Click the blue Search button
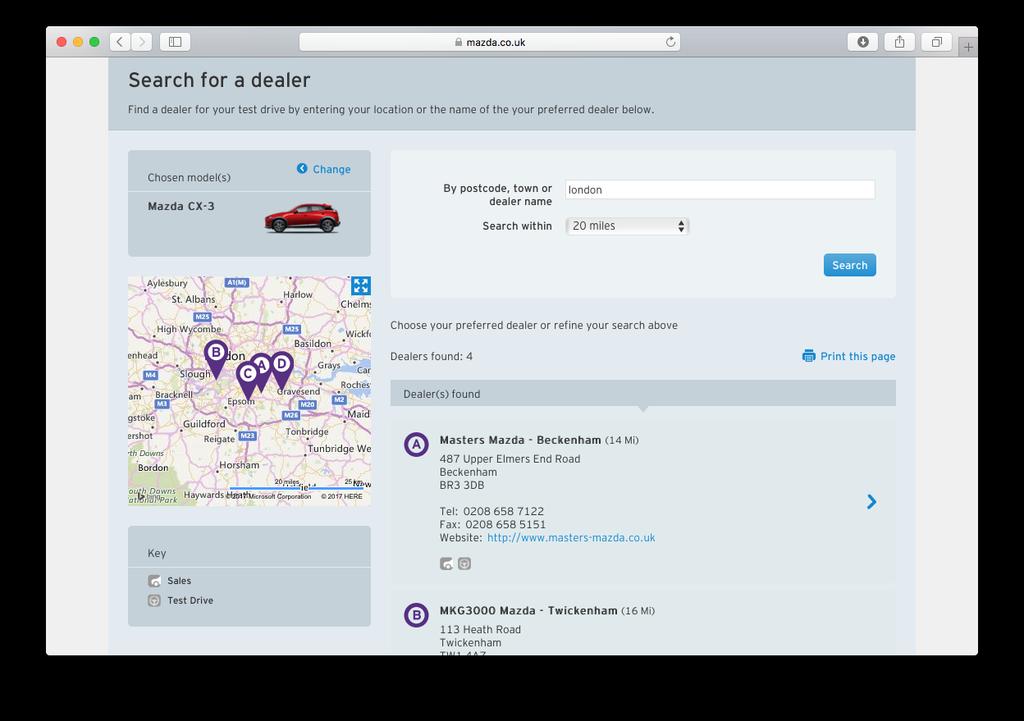The image size is (1024, 721). point(850,265)
